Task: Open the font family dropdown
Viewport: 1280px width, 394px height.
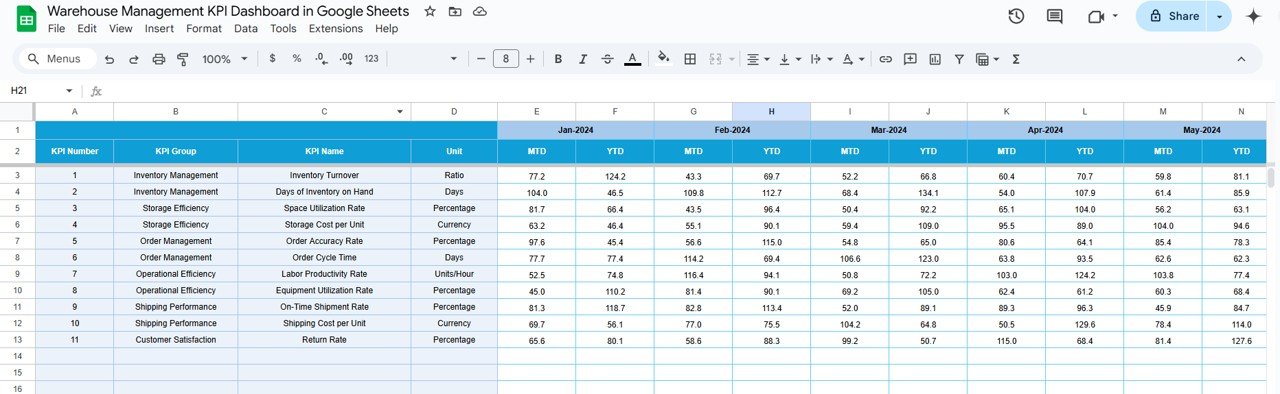Action: pyautogui.click(x=425, y=59)
